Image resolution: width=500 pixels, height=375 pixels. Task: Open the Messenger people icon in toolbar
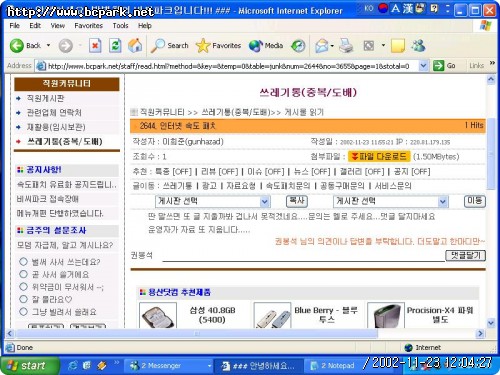418,46
